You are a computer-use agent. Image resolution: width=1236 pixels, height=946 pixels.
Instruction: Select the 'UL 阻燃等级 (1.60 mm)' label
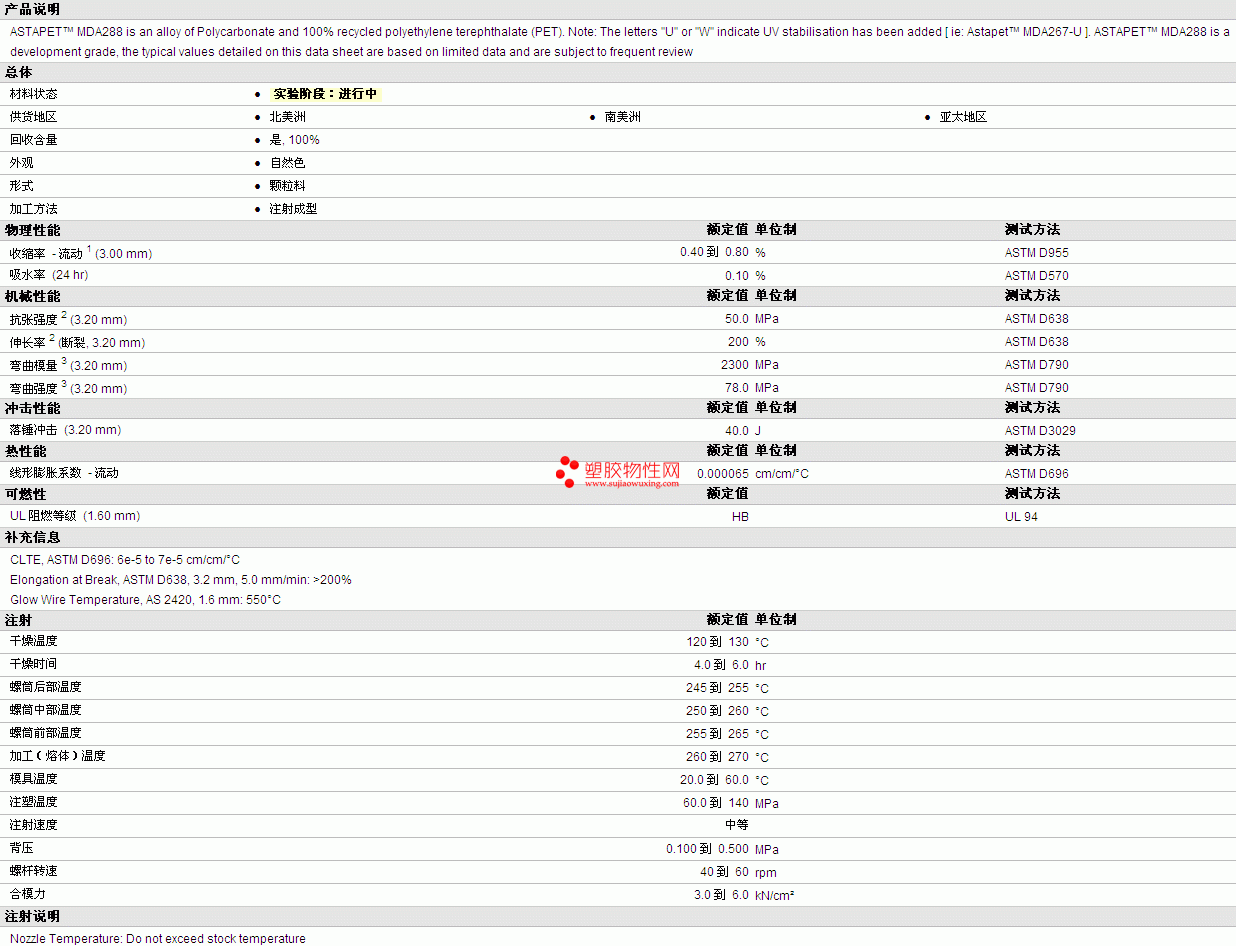click(75, 516)
